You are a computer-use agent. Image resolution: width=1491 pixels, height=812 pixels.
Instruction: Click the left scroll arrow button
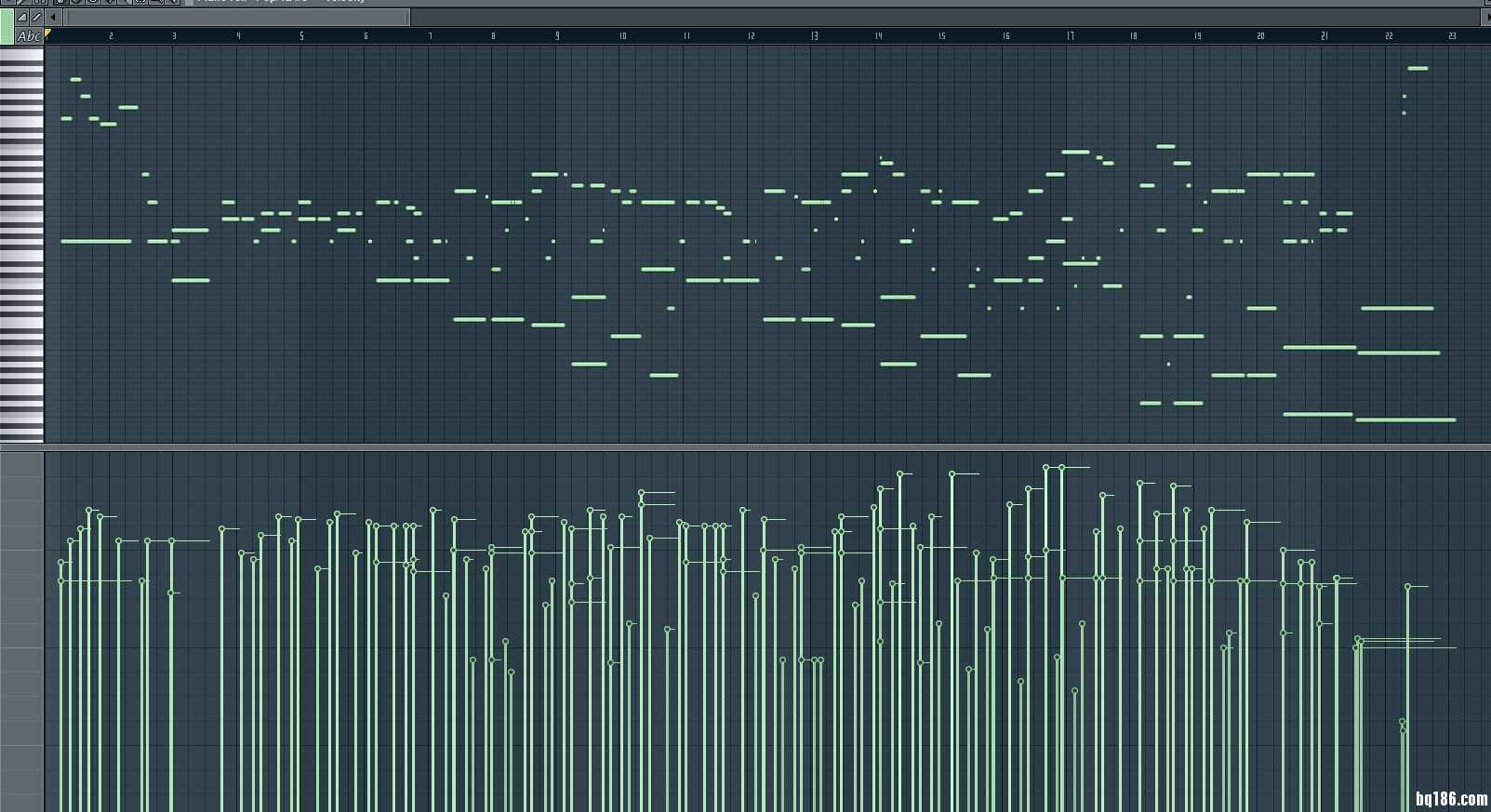pyautogui.click(x=54, y=17)
